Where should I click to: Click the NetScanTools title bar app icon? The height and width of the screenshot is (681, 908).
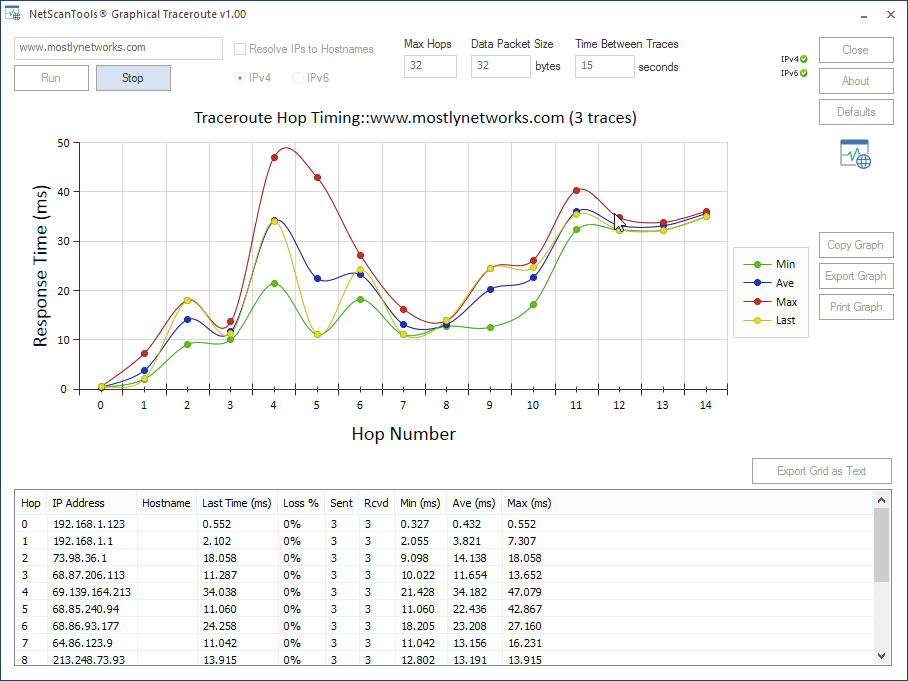[13, 13]
